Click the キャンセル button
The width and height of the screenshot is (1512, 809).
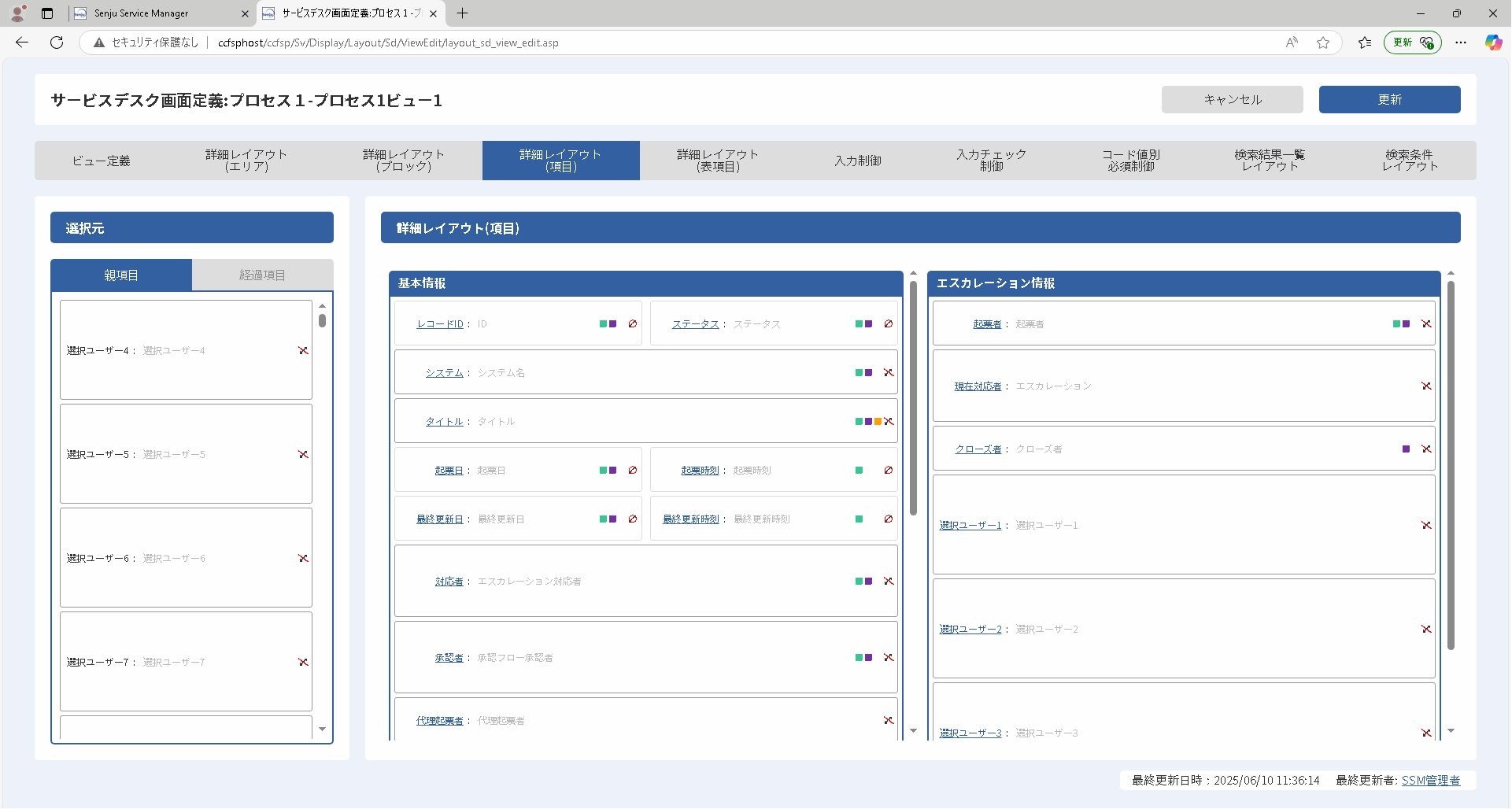(1233, 100)
